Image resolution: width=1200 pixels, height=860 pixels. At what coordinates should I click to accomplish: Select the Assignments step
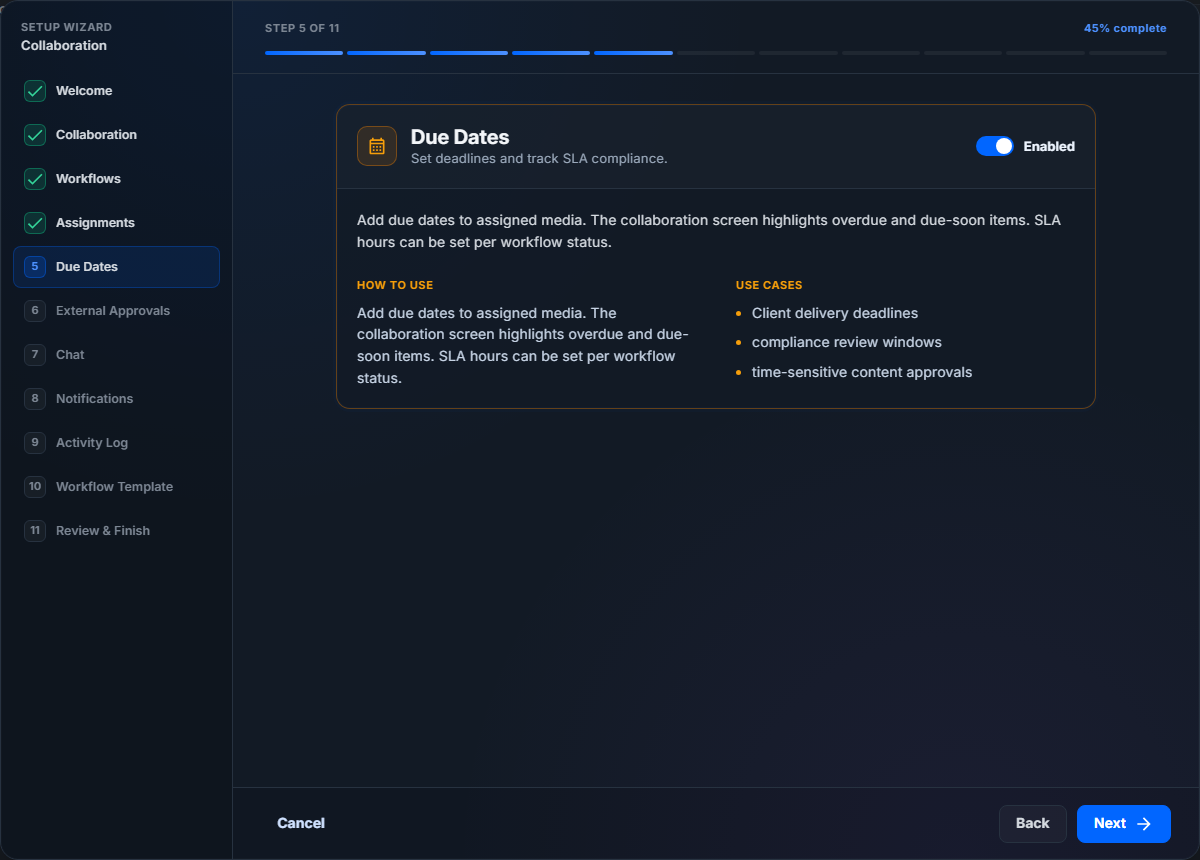click(x=116, y=223)
